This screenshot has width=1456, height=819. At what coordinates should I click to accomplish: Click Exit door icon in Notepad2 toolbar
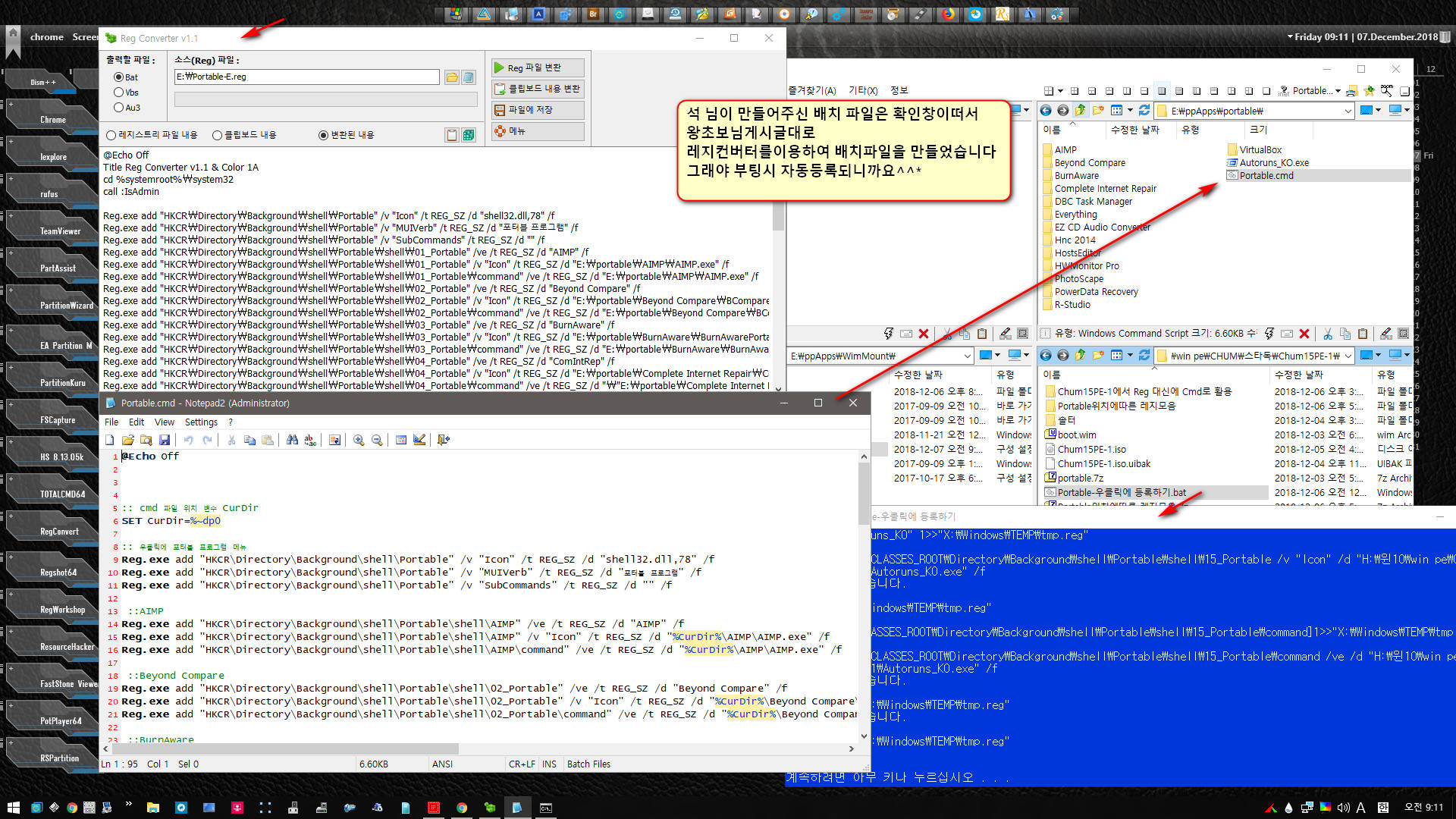click(x=444, y=440)
